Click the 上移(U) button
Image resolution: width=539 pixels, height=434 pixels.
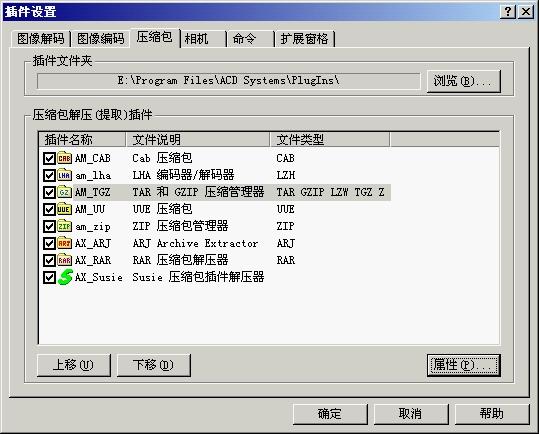pos(74,365)
